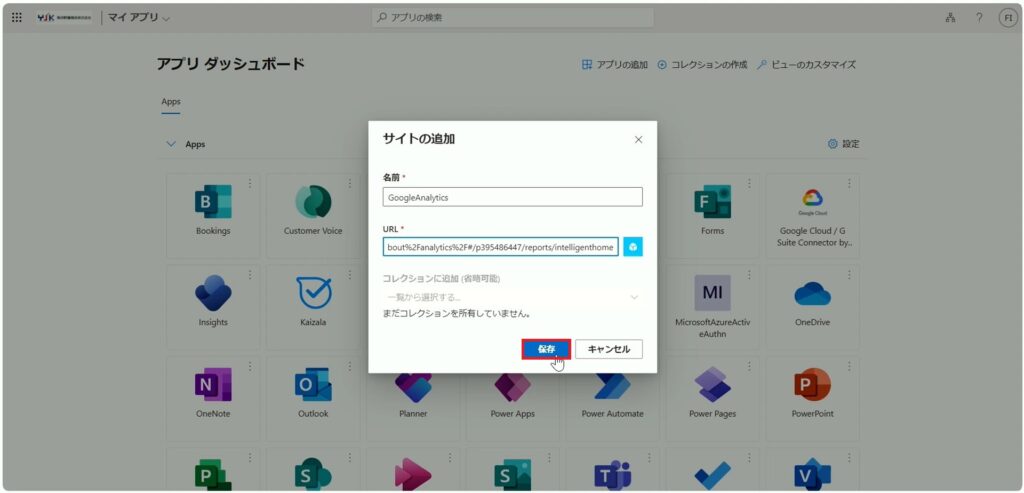This screenshot has height=493, width=1024.
Task: Open the app launcher waffle icon
Action: point(17,18)
